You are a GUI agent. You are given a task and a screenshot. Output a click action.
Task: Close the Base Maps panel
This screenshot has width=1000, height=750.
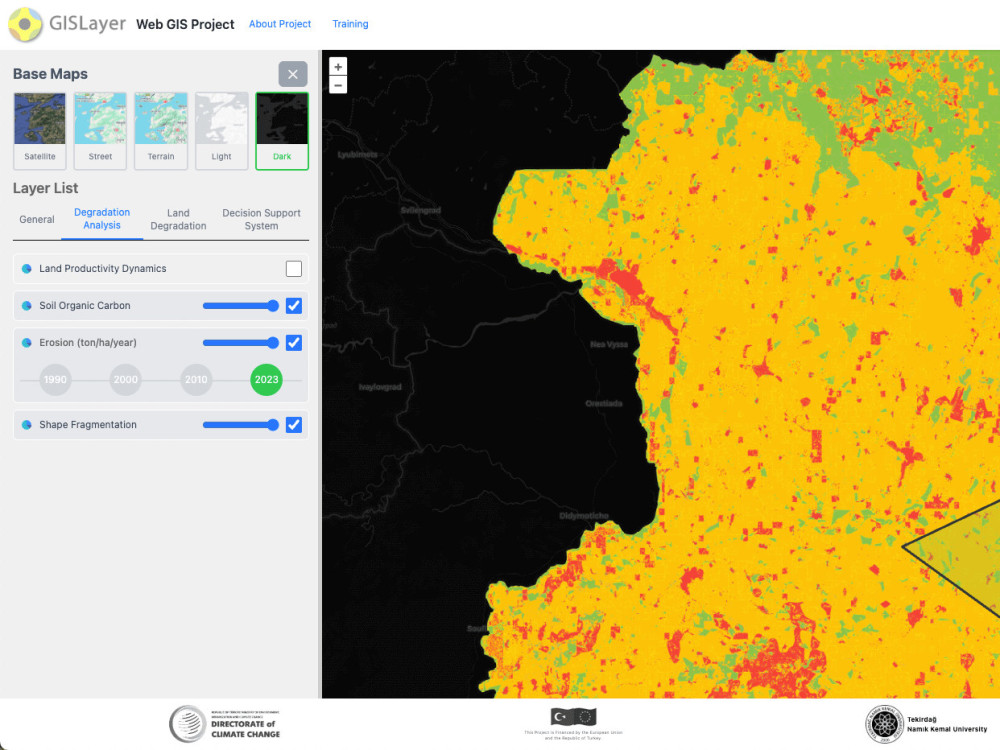coord(293,74)
